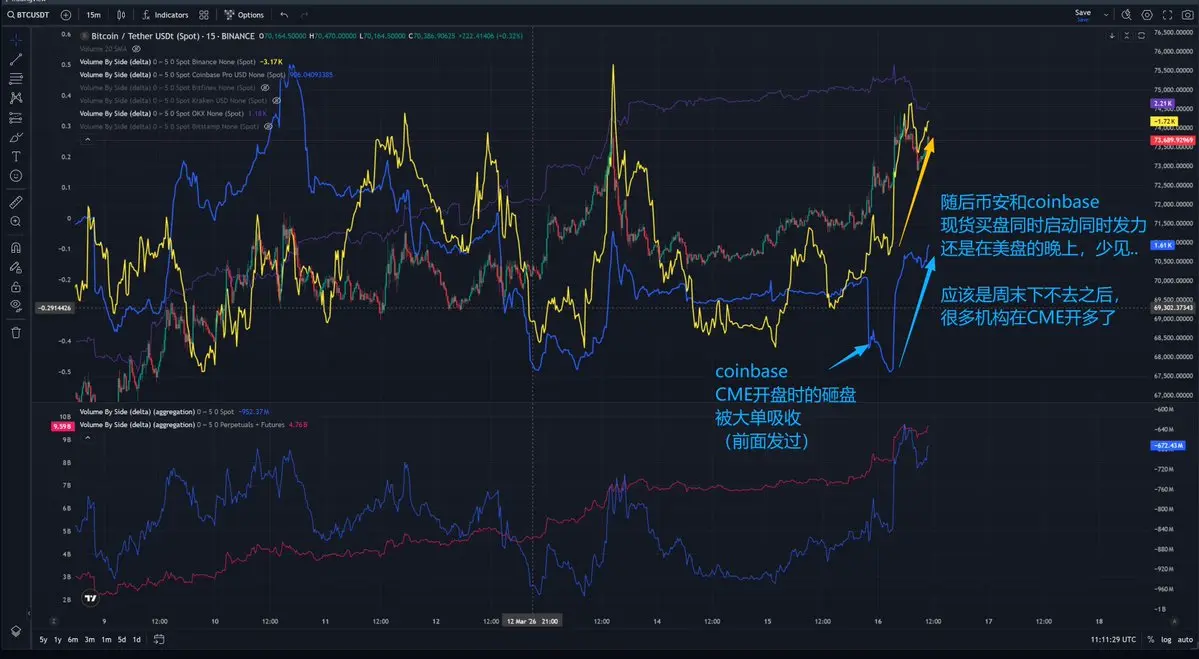Image resolution: width=1199 pixels, height=659 pixels.
Task: Undo the last chart action
Action: (284, 15)
